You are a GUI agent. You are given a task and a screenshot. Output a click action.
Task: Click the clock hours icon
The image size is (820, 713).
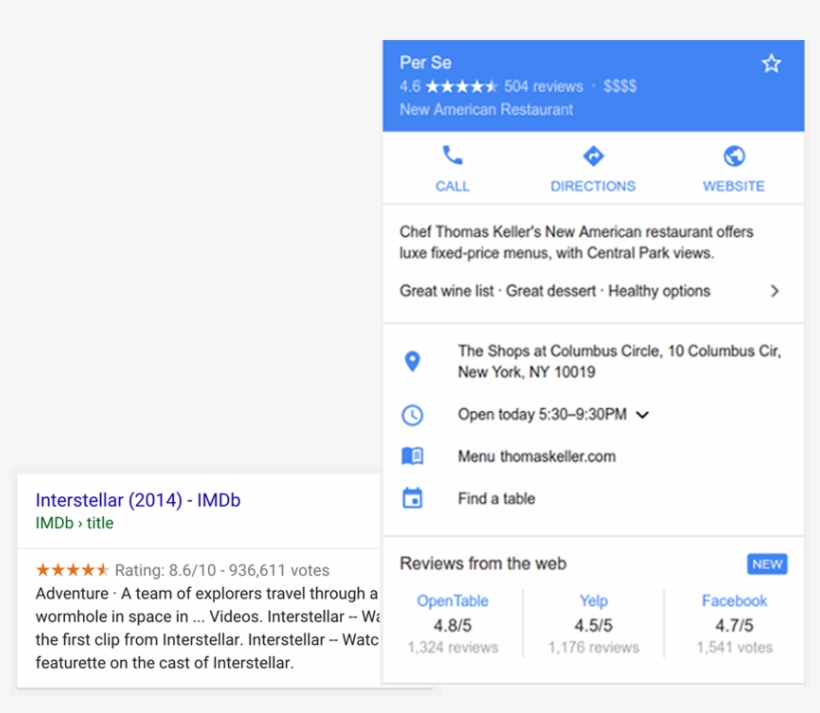click(x=412, y=415)
